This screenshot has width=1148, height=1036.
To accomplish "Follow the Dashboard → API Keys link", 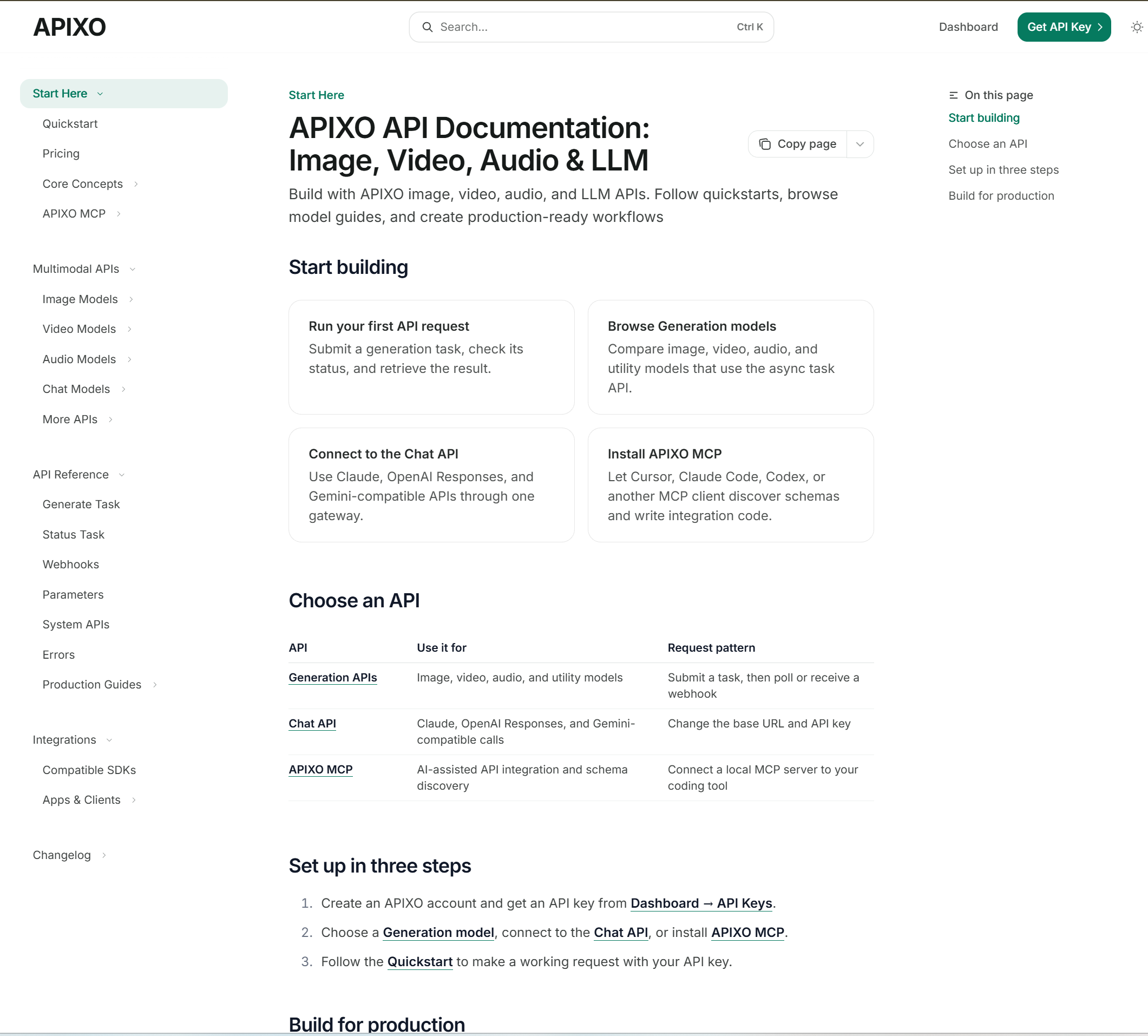I will pos(701,903).
